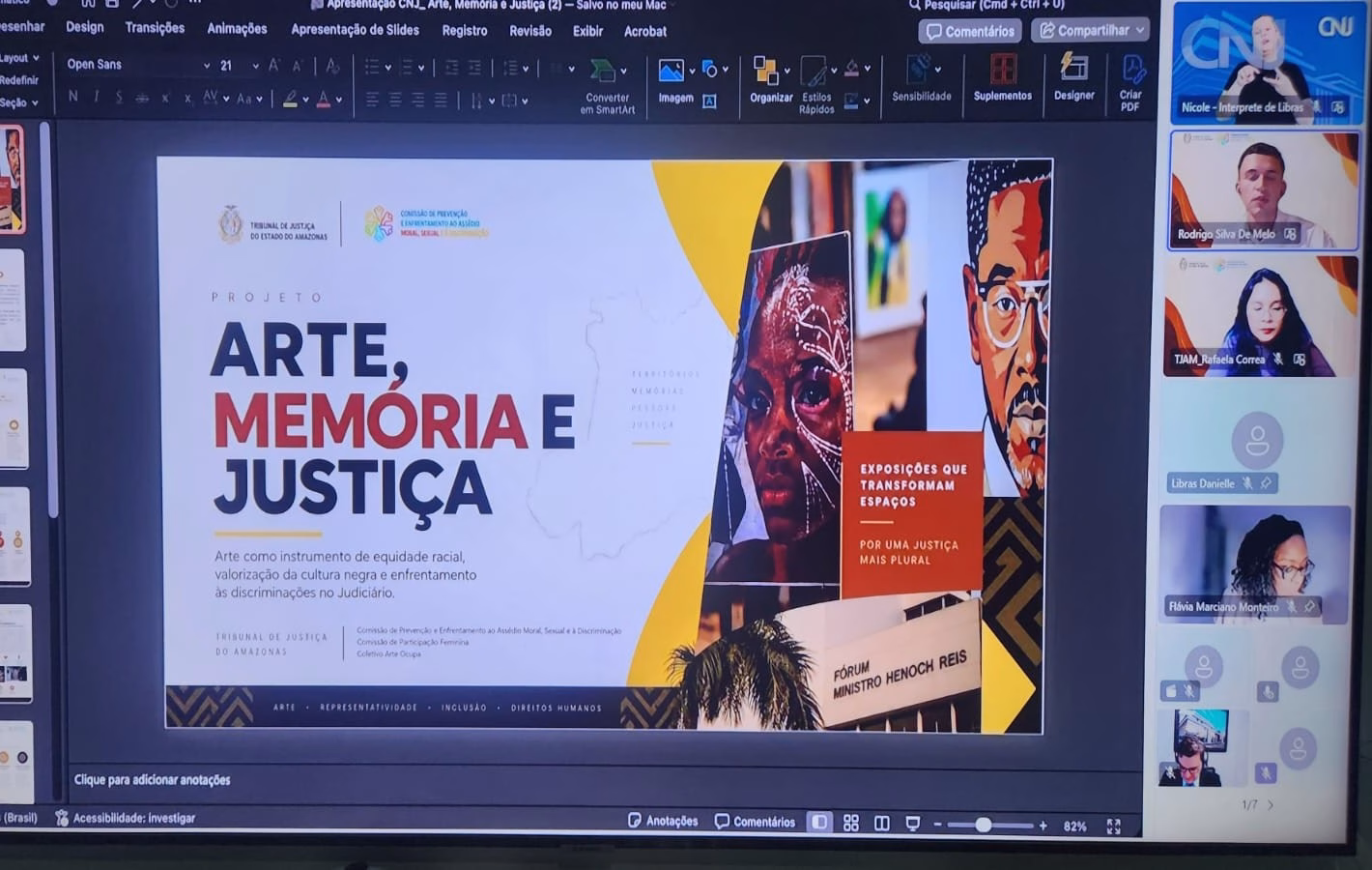The image size is (1372, 870).
Task: Insert a text box icon
Action: pos(709,101)
